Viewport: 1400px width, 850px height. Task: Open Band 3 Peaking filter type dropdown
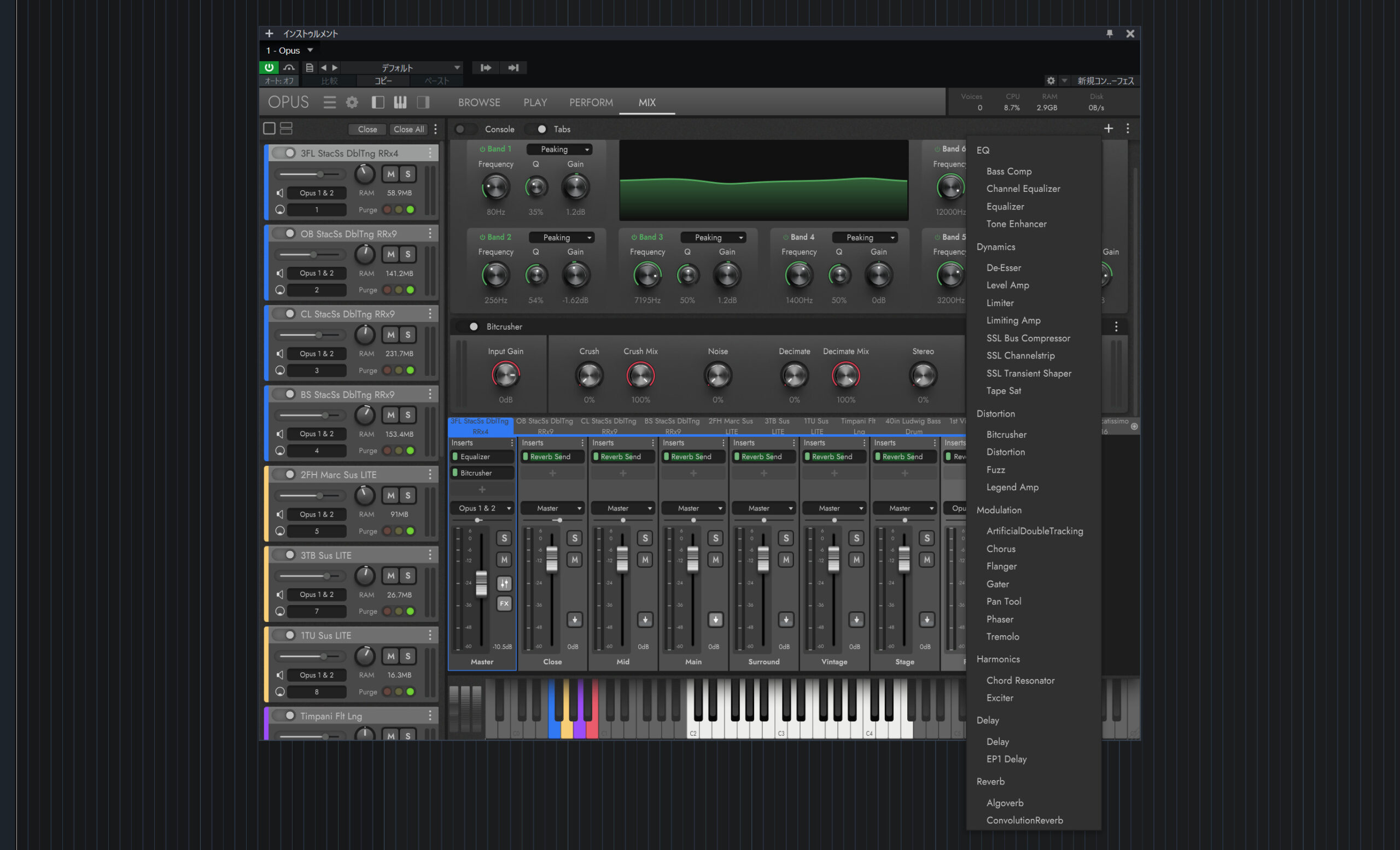714,237
